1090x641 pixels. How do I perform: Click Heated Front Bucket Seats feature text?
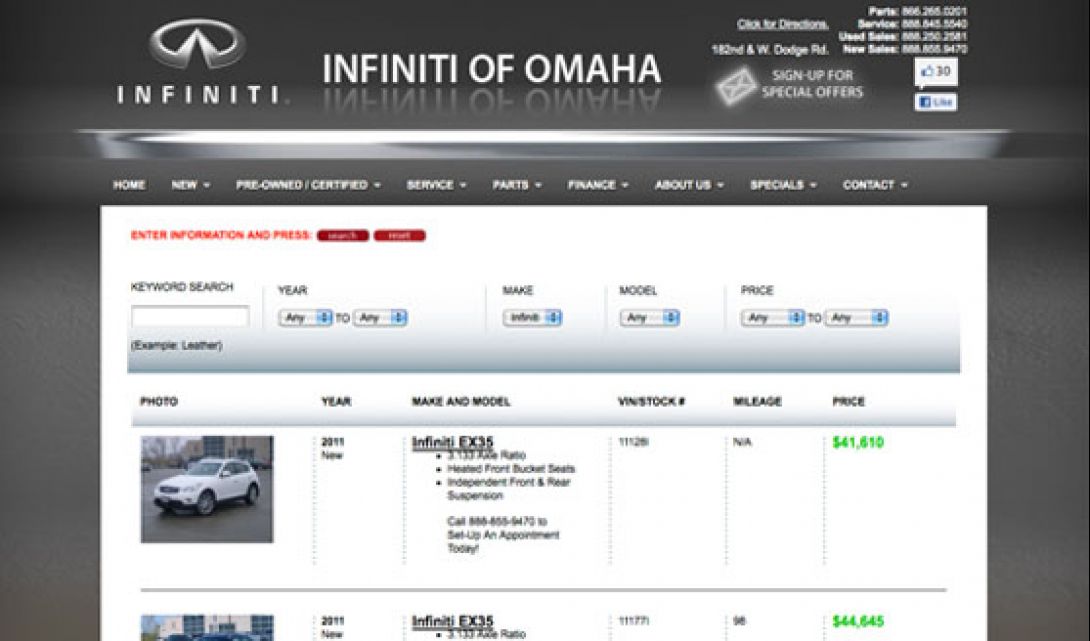[511, 469]
